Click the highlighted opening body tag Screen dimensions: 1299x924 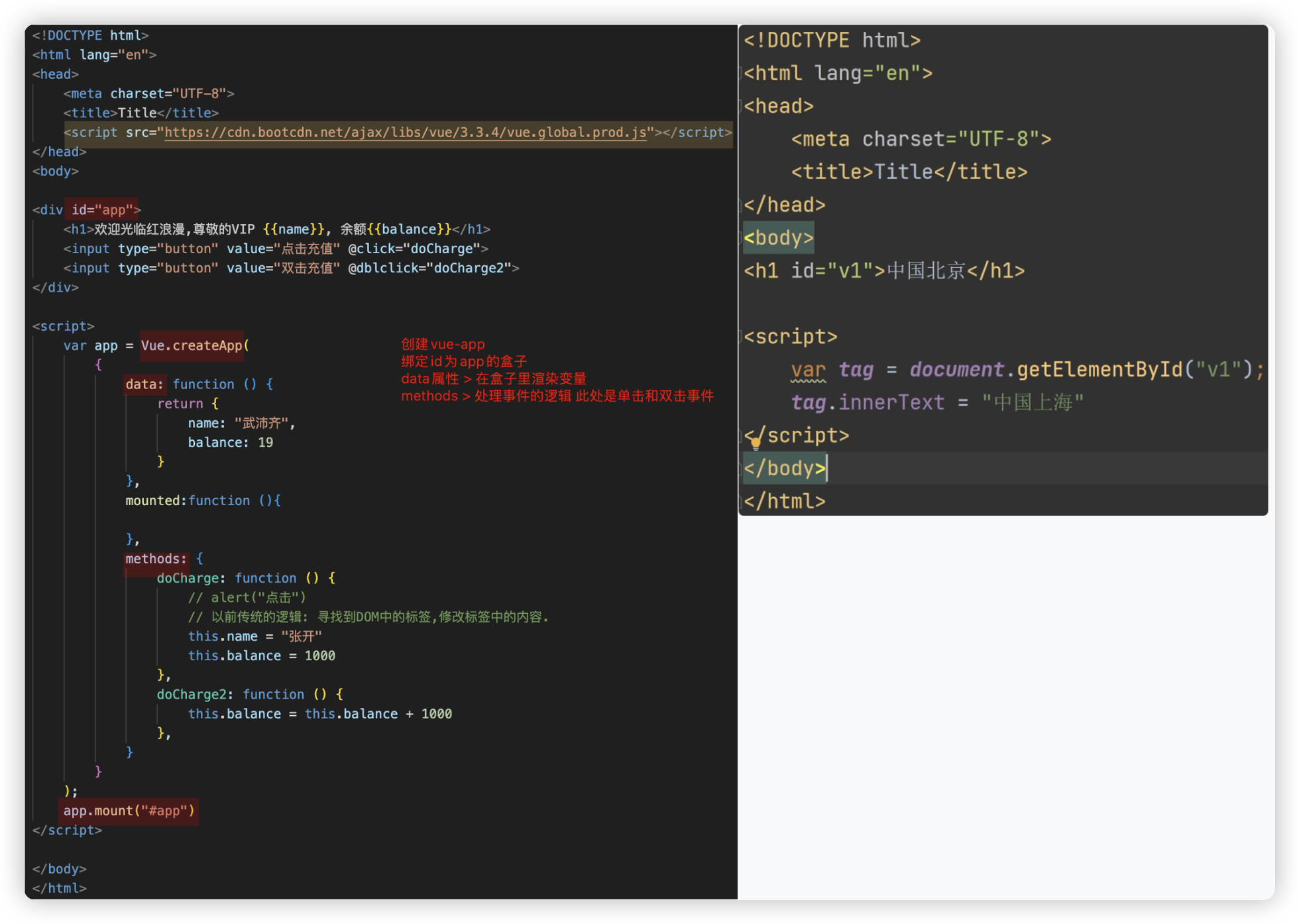tap(778, 238)
